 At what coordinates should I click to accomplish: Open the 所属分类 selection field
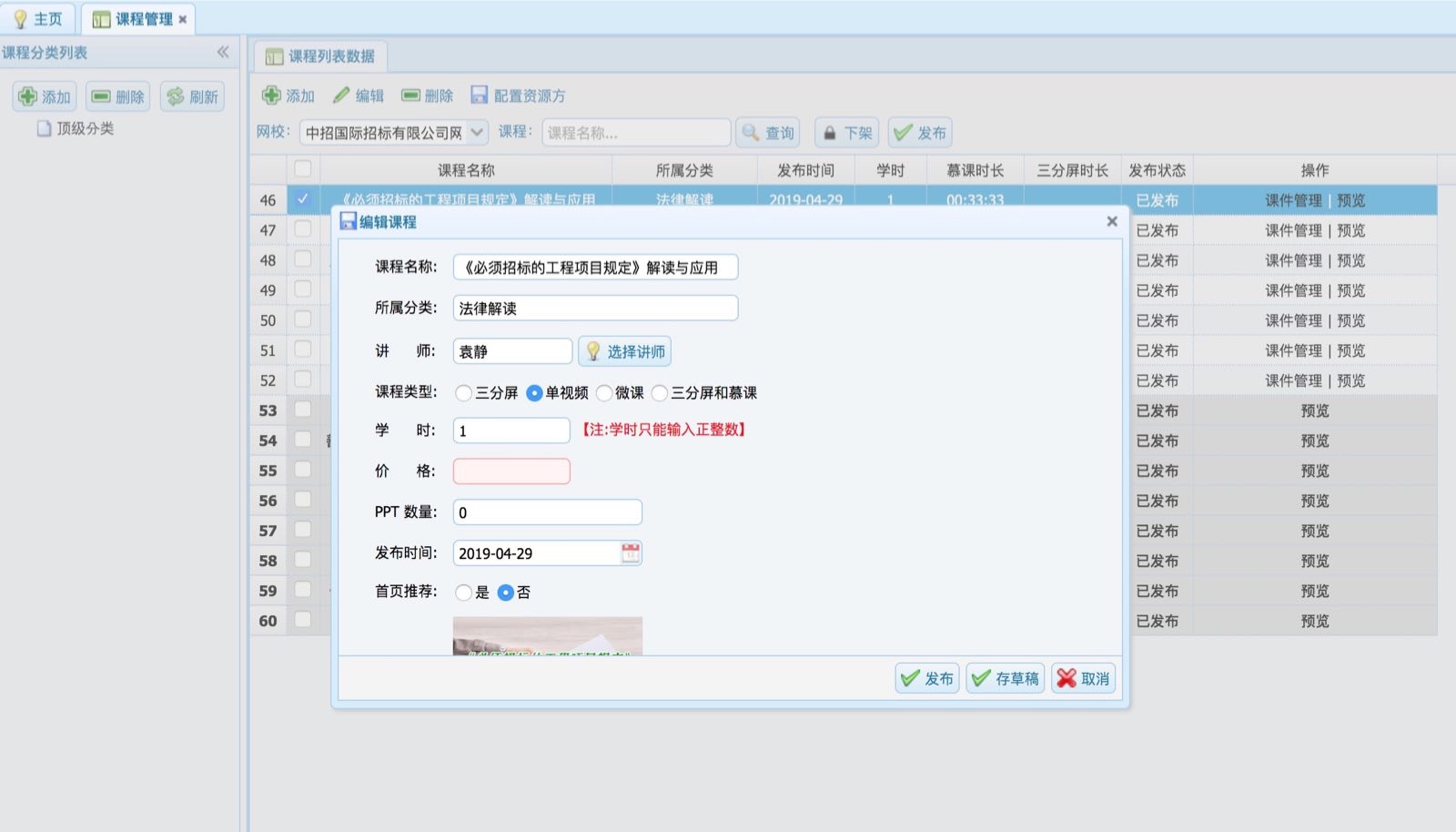pos(595,309)
